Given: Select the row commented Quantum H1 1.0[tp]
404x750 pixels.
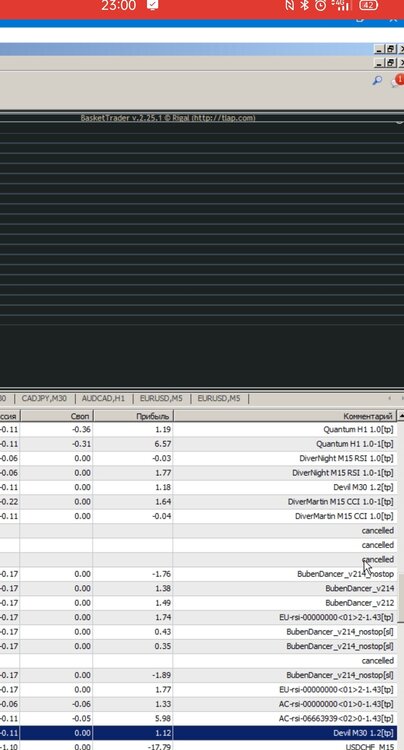Looking at the screenshot, I should click(x=198, y=430).
